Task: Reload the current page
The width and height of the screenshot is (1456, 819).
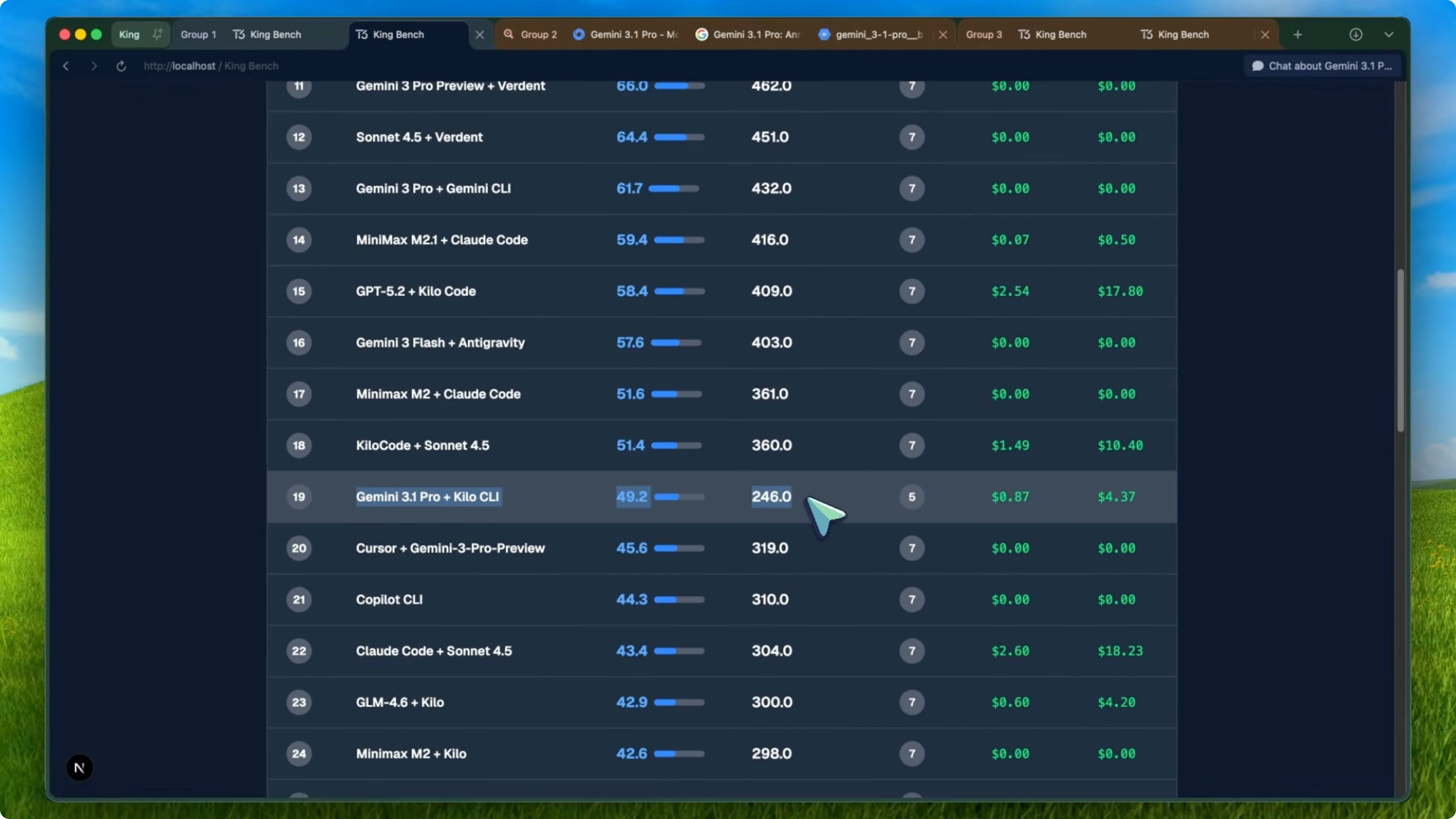Action: [x=121, y=66]
